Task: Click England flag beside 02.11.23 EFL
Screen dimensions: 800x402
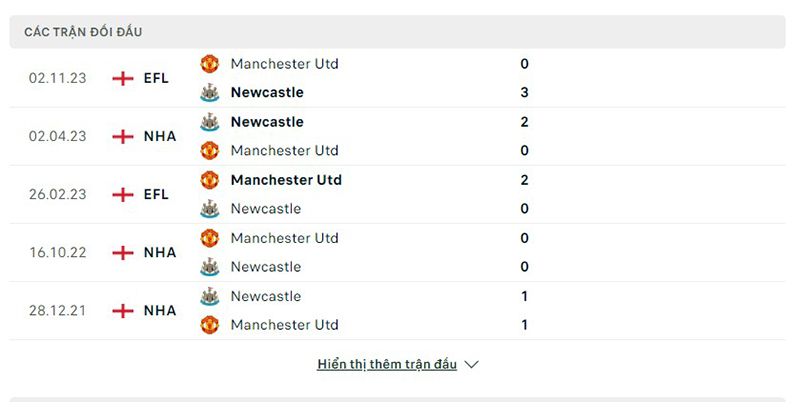Action: click(123, 78)
